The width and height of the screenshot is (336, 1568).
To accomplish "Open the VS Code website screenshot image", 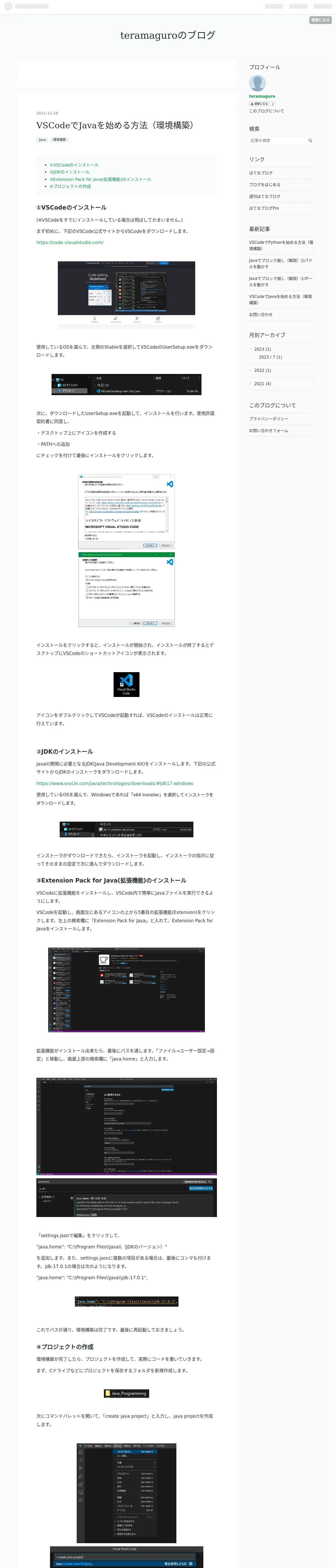I will pyautogui.click(x=126, y=295).
